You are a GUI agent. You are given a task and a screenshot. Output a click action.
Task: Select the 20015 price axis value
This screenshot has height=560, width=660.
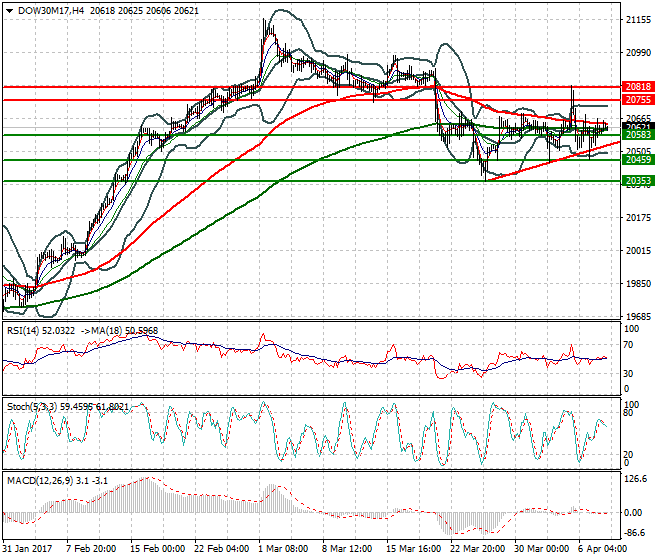(x=638, y=251)
